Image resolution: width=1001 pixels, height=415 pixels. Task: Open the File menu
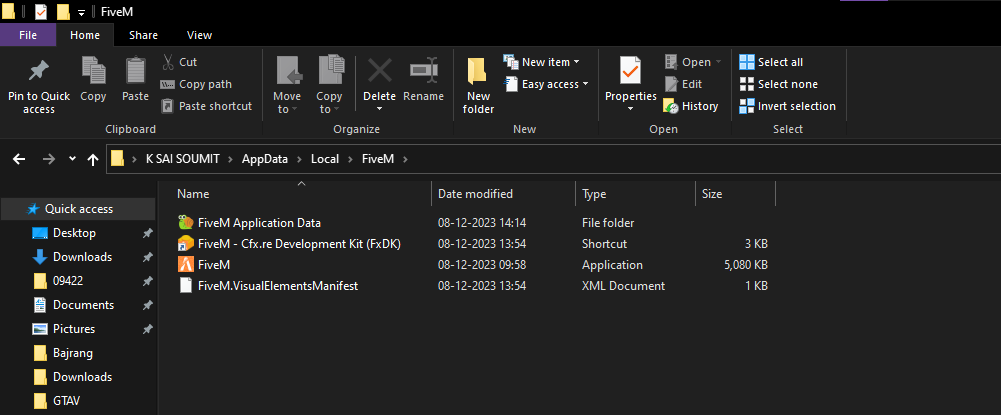point(28,35)
